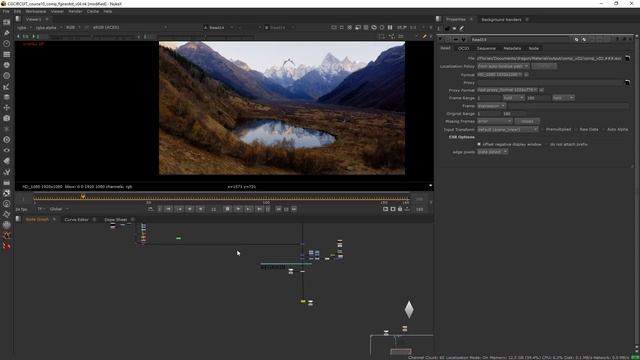The height and width of the screenshot is (360, 640).
Task: Open the Localization Policy dropdown
Action: tap(503, 66)
